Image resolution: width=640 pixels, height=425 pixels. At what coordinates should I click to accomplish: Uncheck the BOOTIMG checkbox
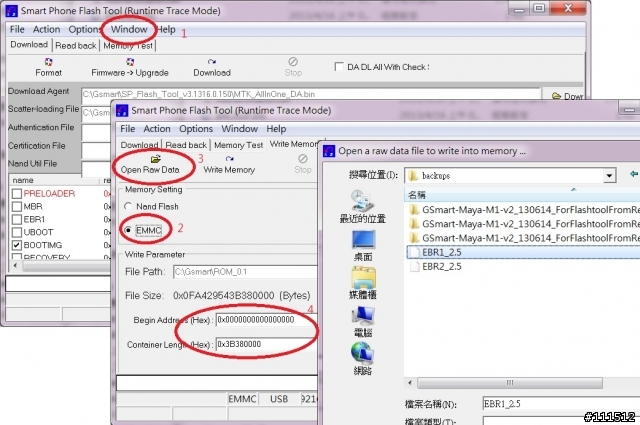17,245
